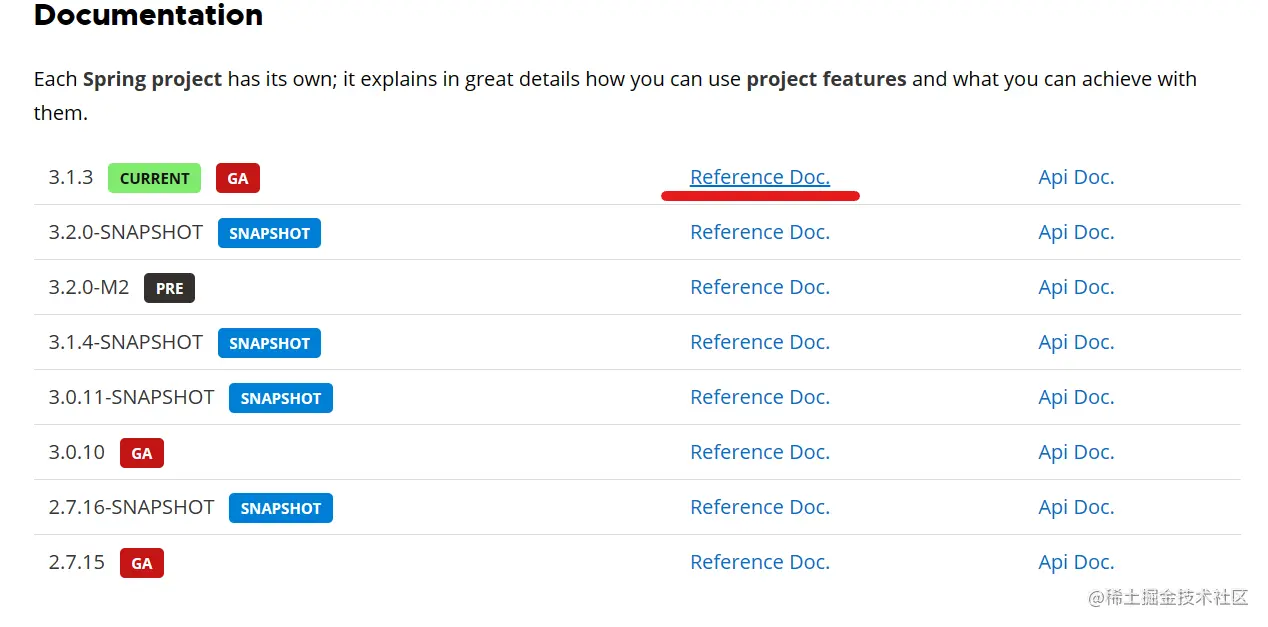Click the SNAPSHOT badge next to 3.2.0-SNAPSHOT
The height and width of the screenshot is (627, 1268).
[269, 233]
